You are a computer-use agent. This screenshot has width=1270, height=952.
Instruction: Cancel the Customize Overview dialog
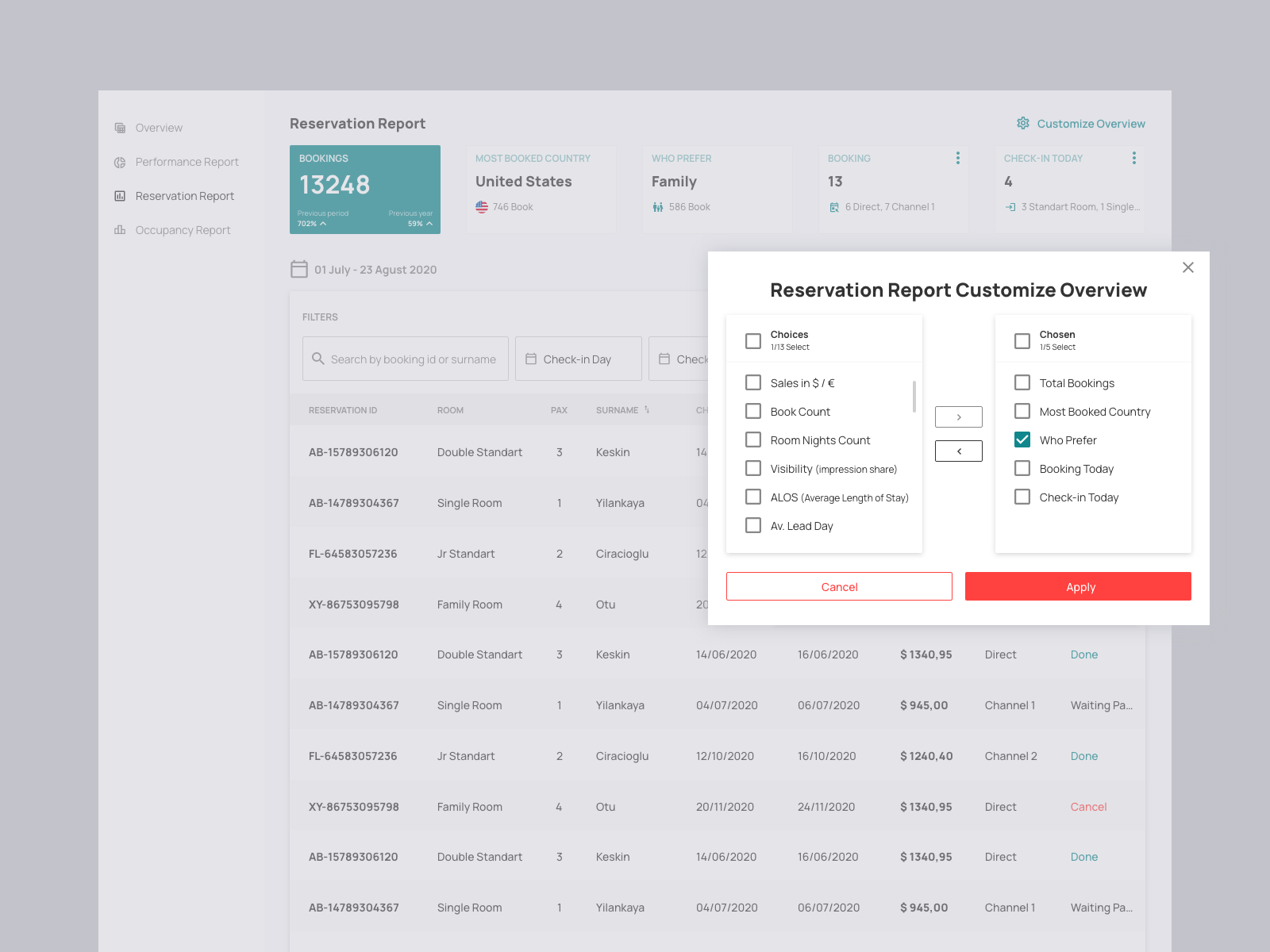click(x=839, y=586)
